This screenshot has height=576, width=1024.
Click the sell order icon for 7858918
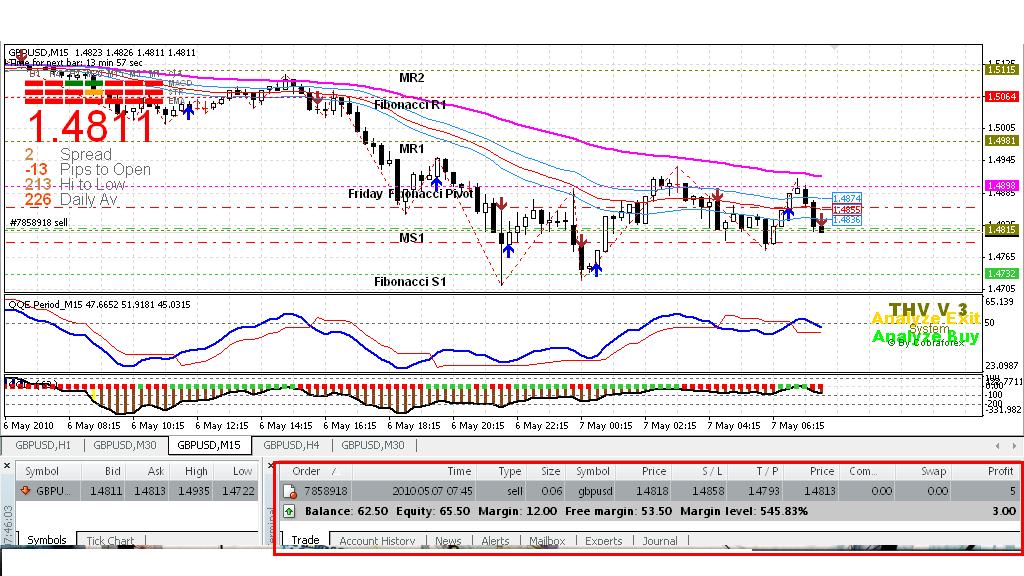[290, 491]
